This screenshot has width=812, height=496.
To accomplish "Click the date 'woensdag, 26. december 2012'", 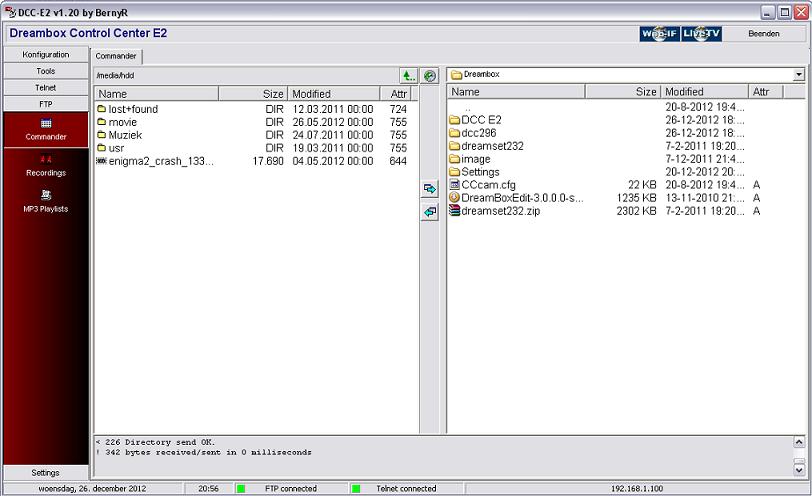I will coord(92,488).
